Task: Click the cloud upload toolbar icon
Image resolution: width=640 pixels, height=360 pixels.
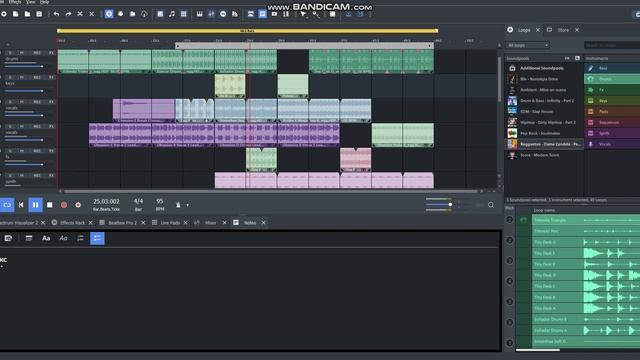Action: click(144, 14)
